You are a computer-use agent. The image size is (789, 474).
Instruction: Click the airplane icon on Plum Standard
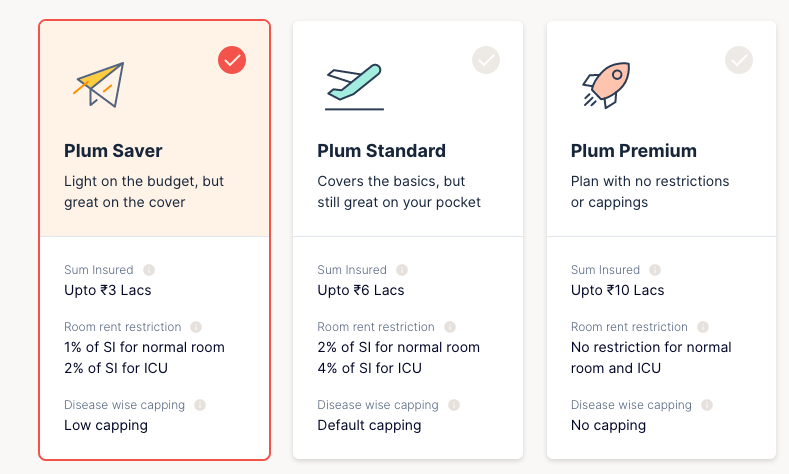click(353, 86)
